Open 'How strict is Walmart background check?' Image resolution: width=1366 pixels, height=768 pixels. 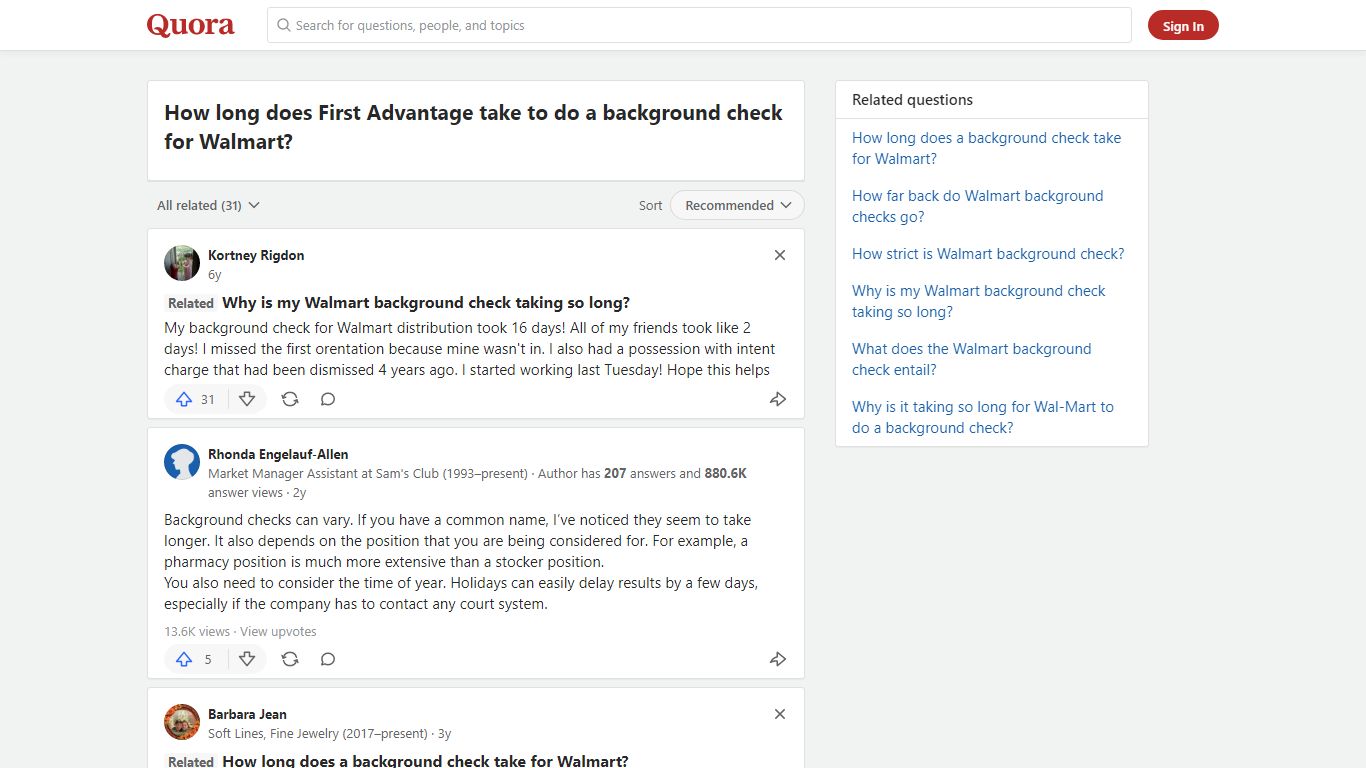(988, 254)
